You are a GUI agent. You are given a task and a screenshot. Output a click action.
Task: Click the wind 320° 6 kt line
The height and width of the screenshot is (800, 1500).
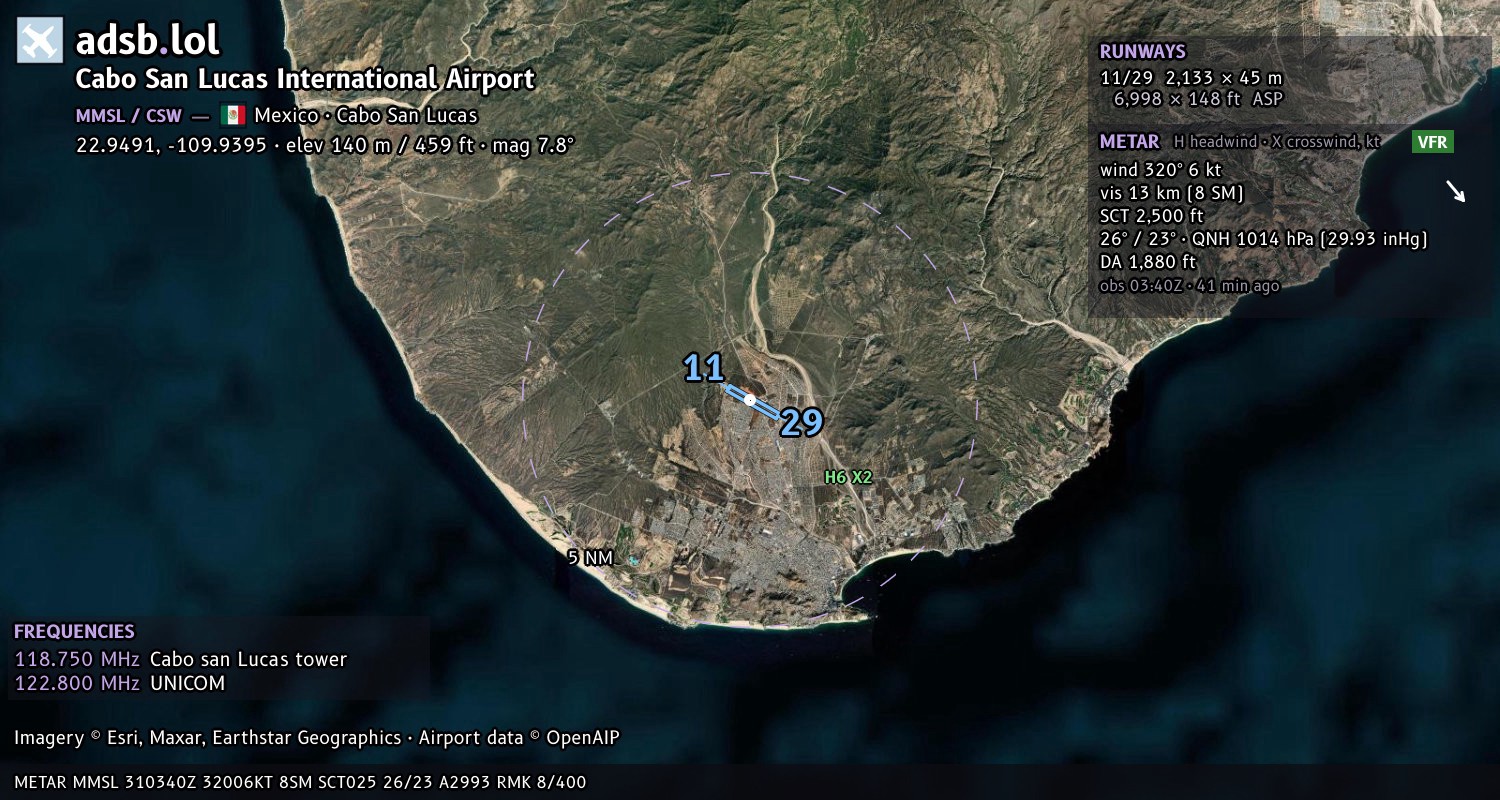pos(1160,170)
